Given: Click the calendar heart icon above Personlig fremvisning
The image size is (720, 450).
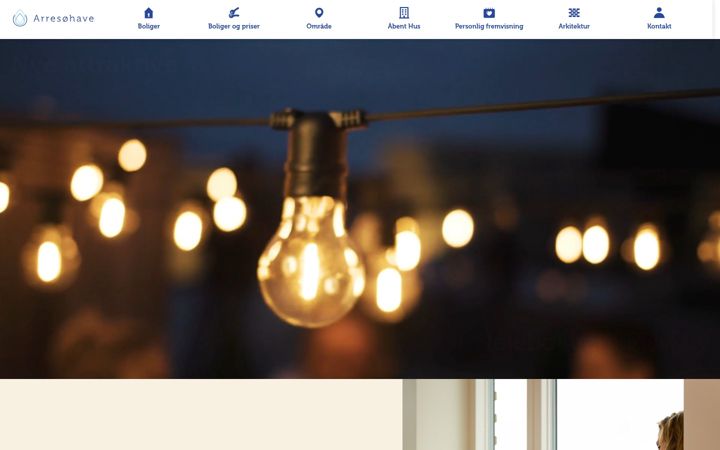Looking at the screenshot, I should tap(489, 13).
